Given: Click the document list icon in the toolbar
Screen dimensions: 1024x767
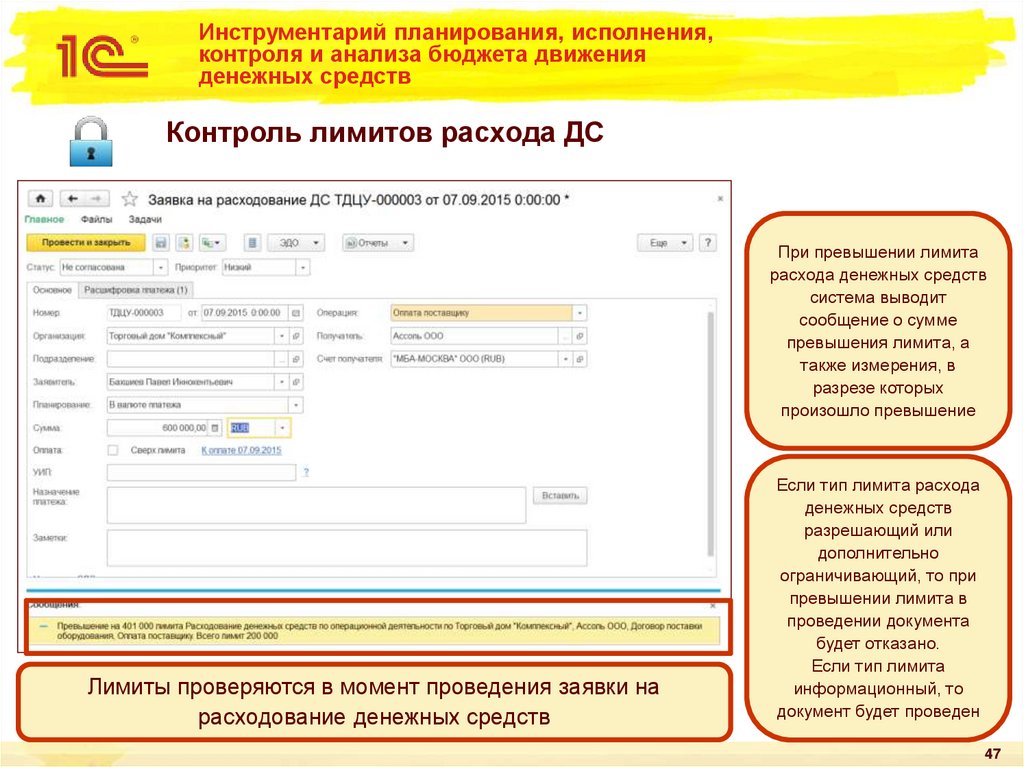Looking at the screenshot, I should (253, 243).
